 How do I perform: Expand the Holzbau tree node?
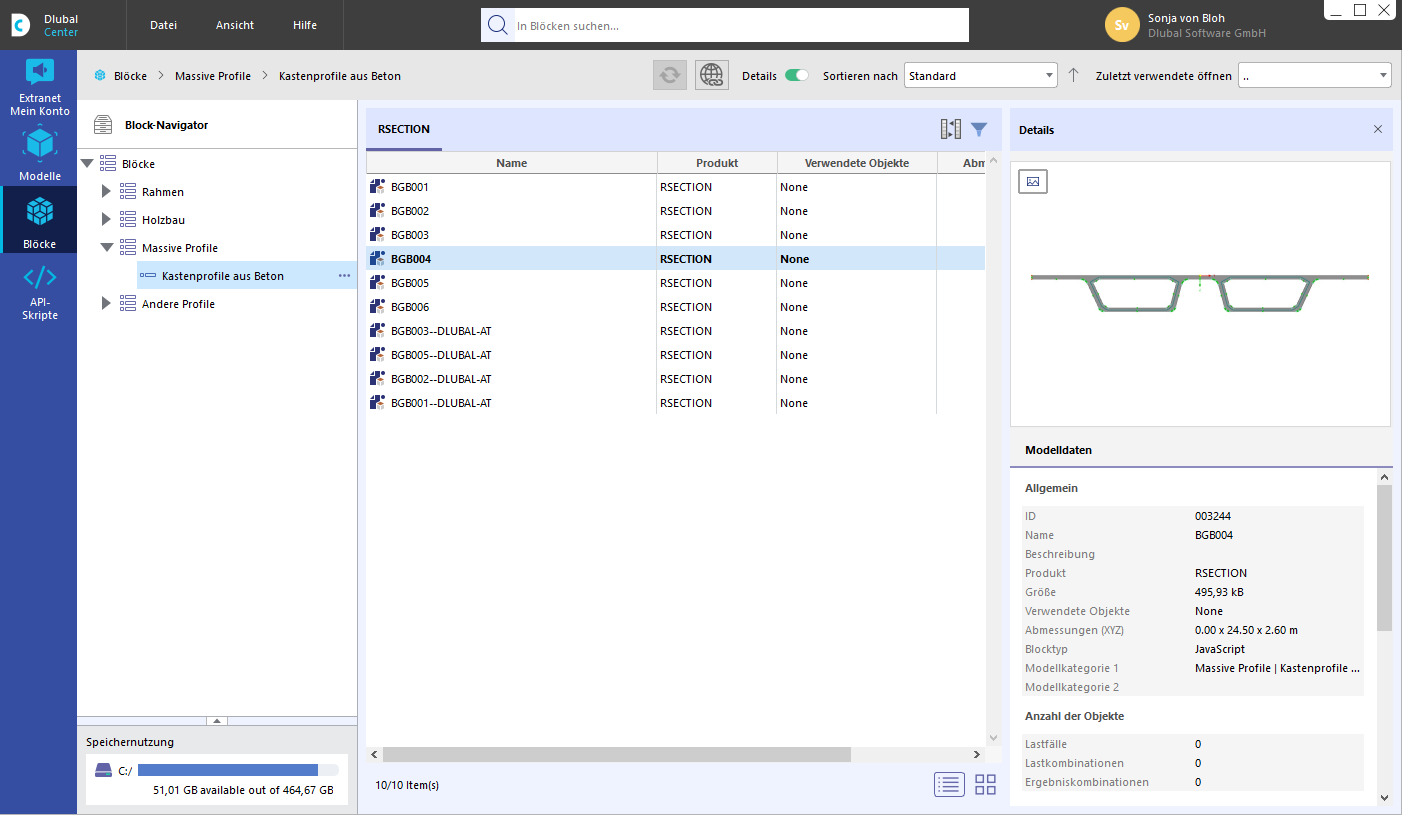(106, 219)
